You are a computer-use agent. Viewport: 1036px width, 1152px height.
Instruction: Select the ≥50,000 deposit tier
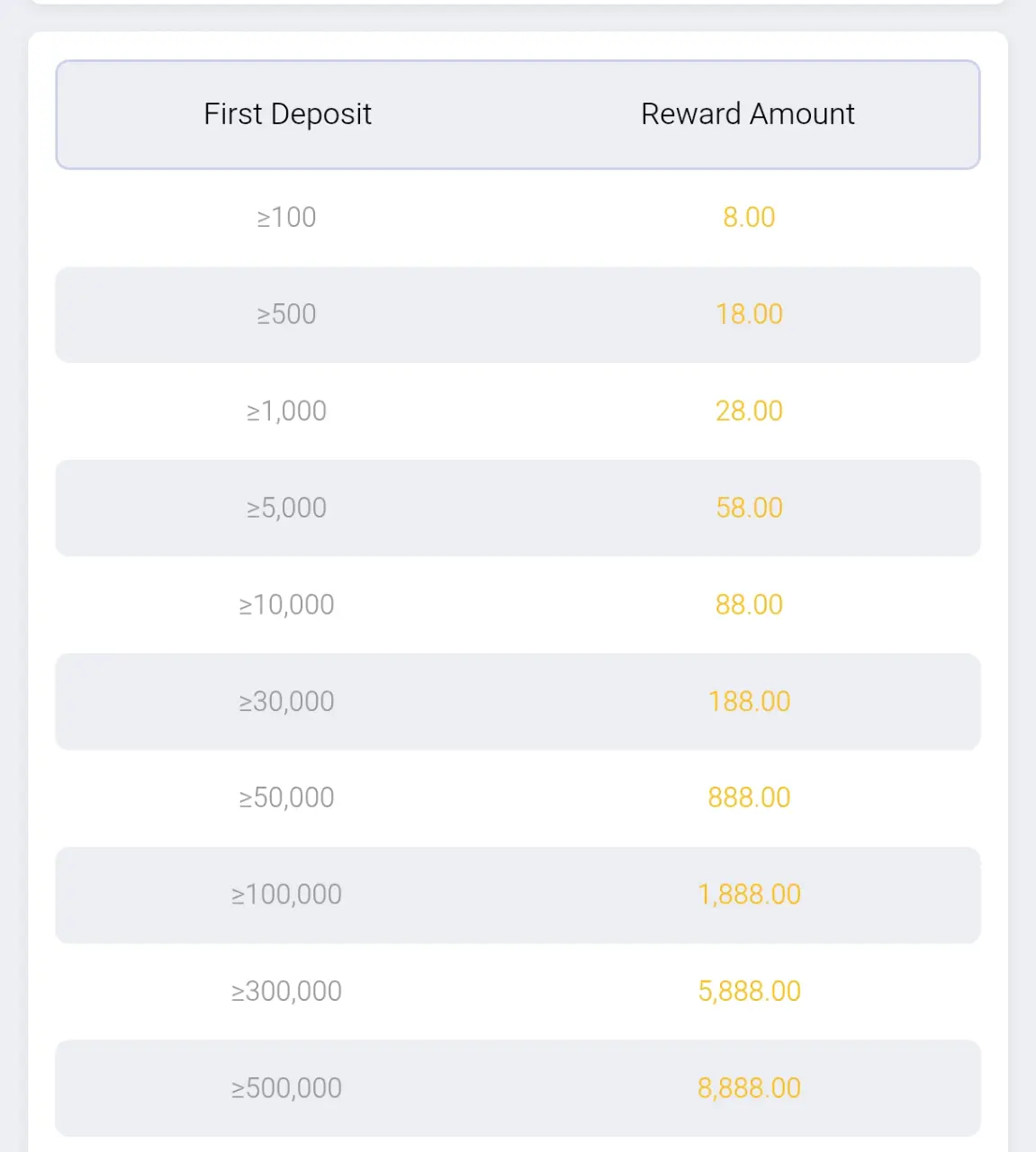click(x=286, y=797)
